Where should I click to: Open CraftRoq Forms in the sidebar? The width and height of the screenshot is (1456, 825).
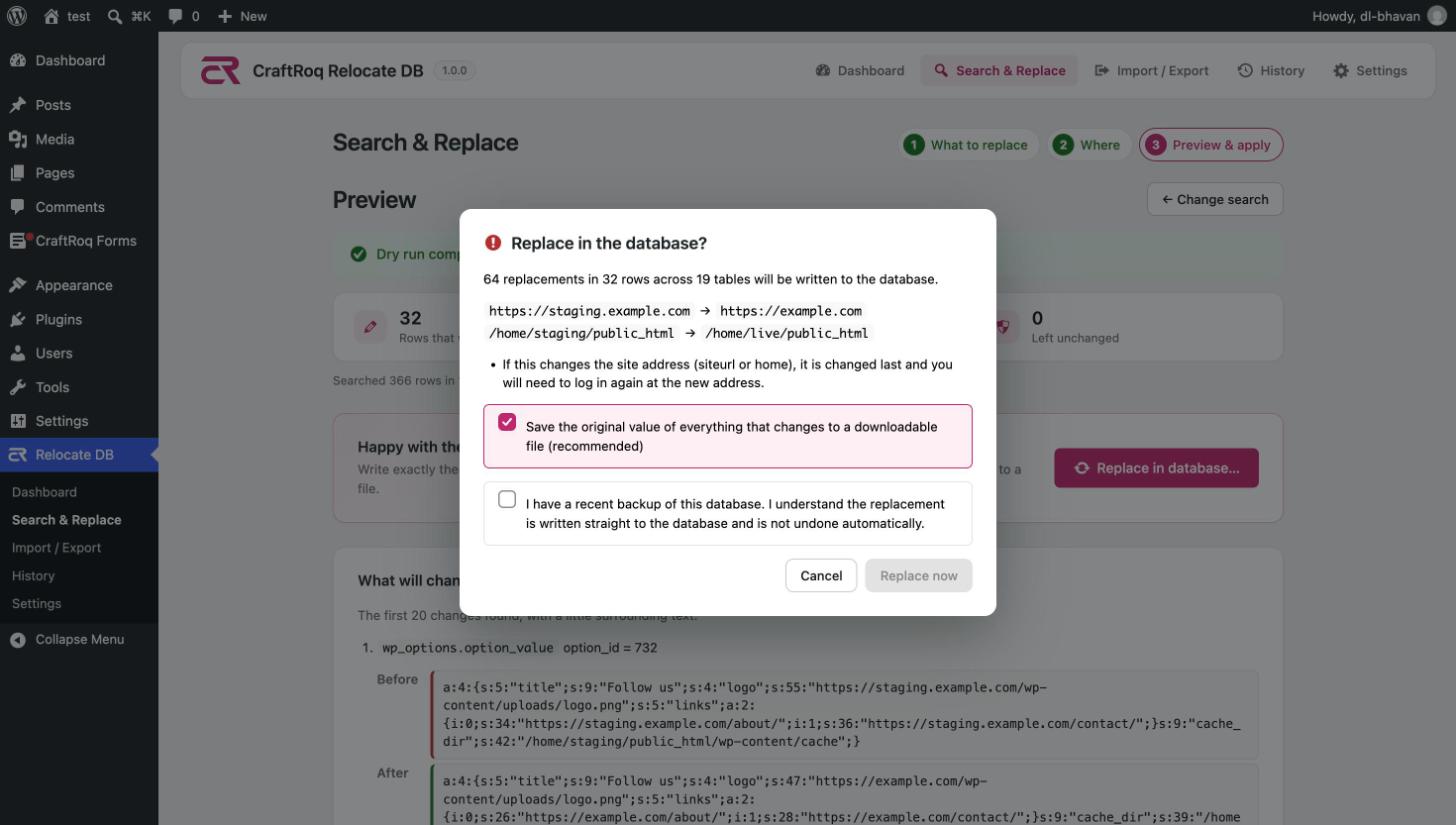click(x=79, y=241)
